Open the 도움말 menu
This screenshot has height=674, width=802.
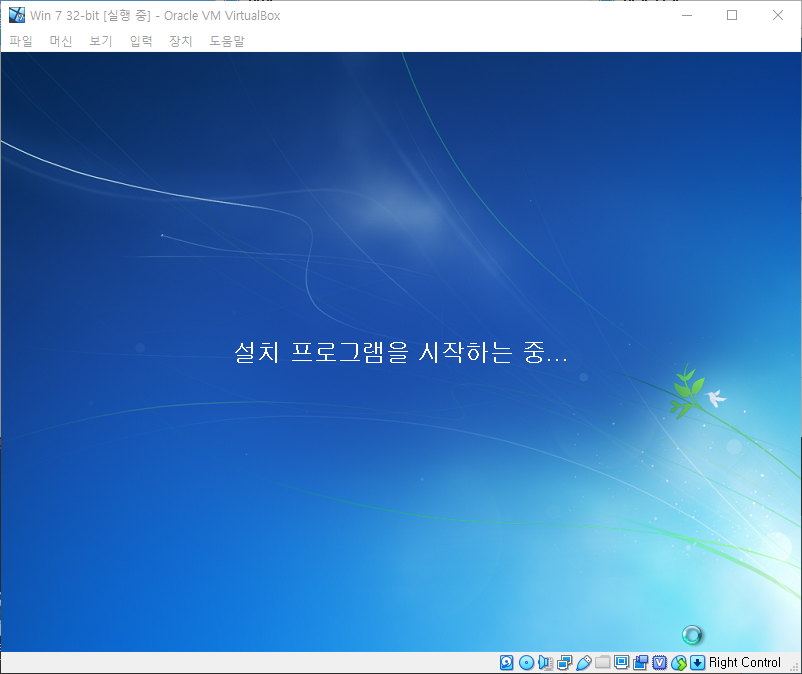click(227, 41)
